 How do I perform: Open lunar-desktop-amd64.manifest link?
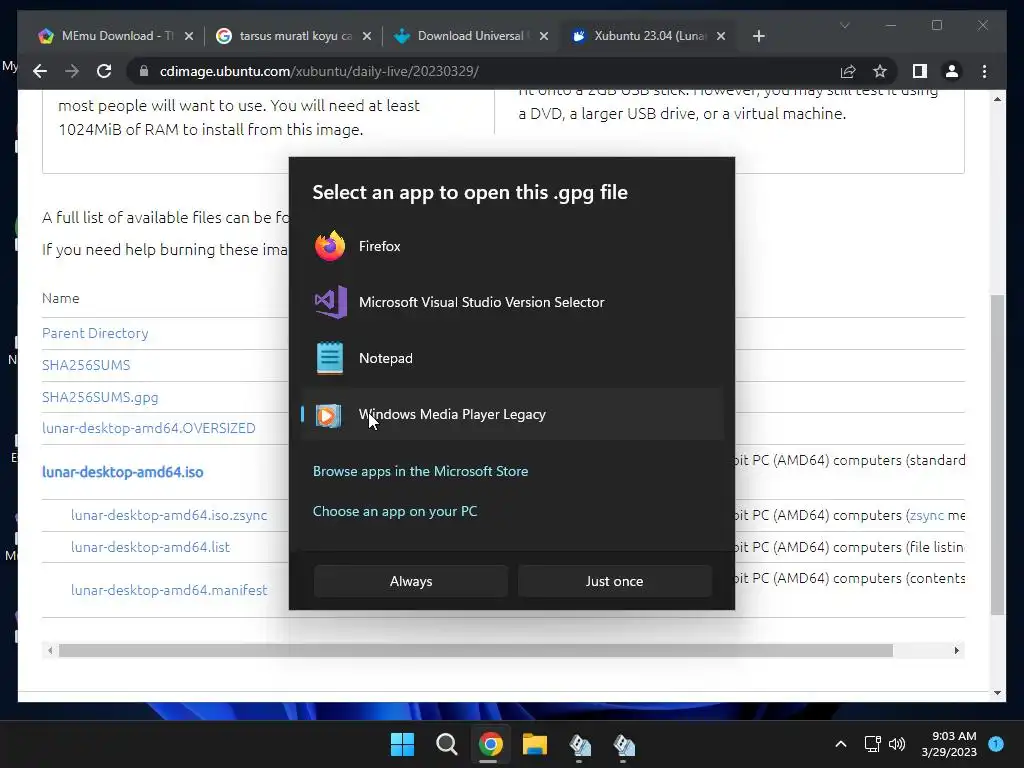[x=169, y=590]
